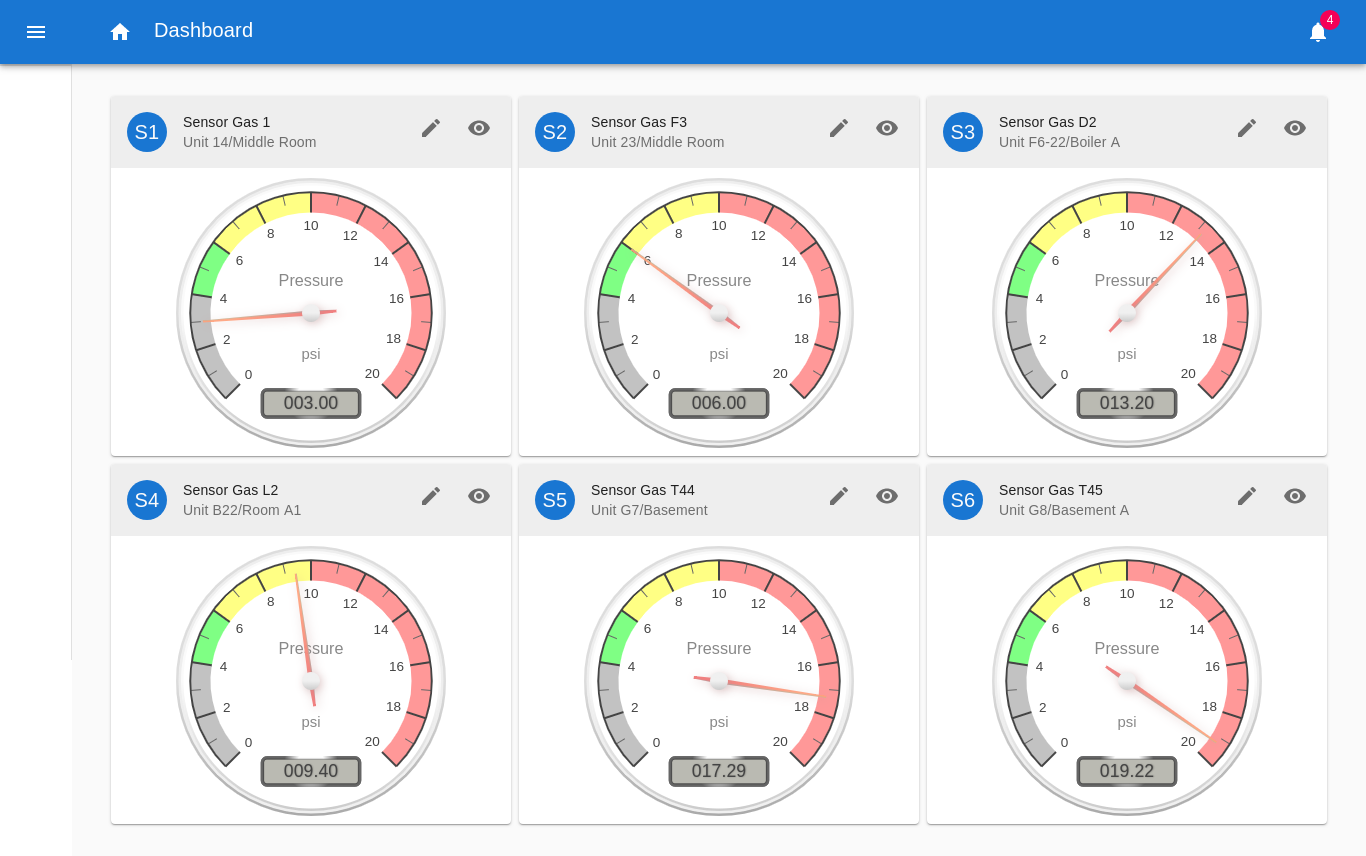Click the 003.00 gauge readout

311,403
